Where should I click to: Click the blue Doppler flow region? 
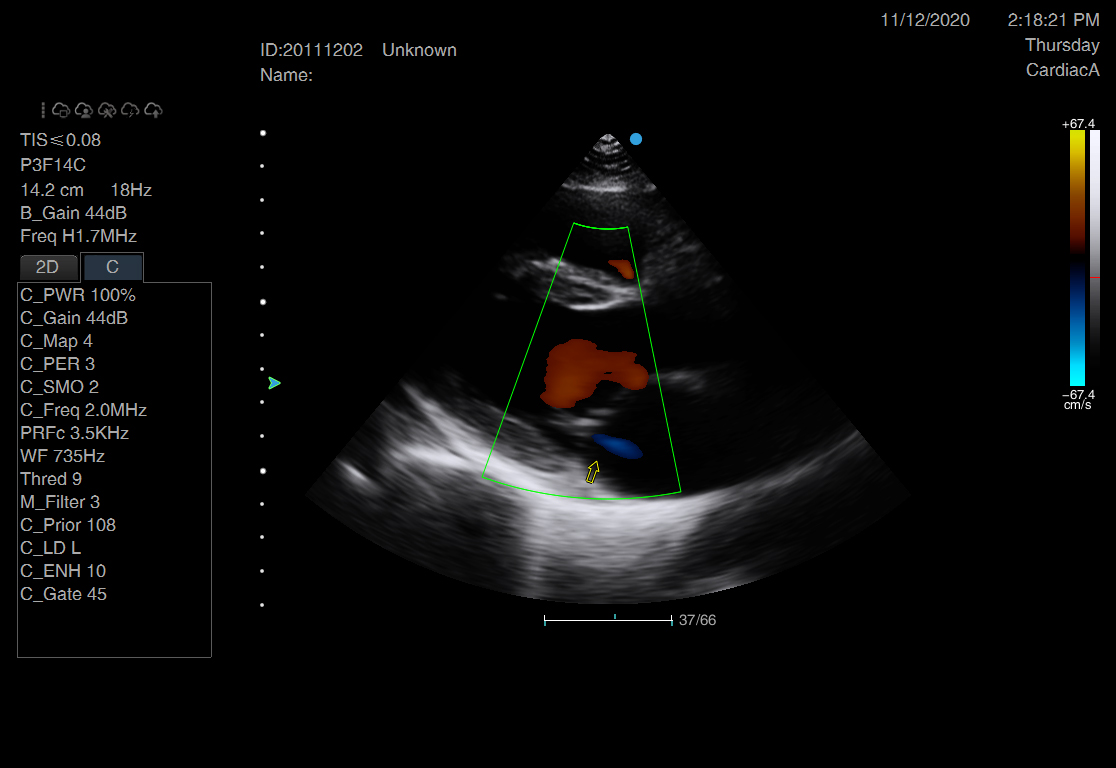click(617, 446)
